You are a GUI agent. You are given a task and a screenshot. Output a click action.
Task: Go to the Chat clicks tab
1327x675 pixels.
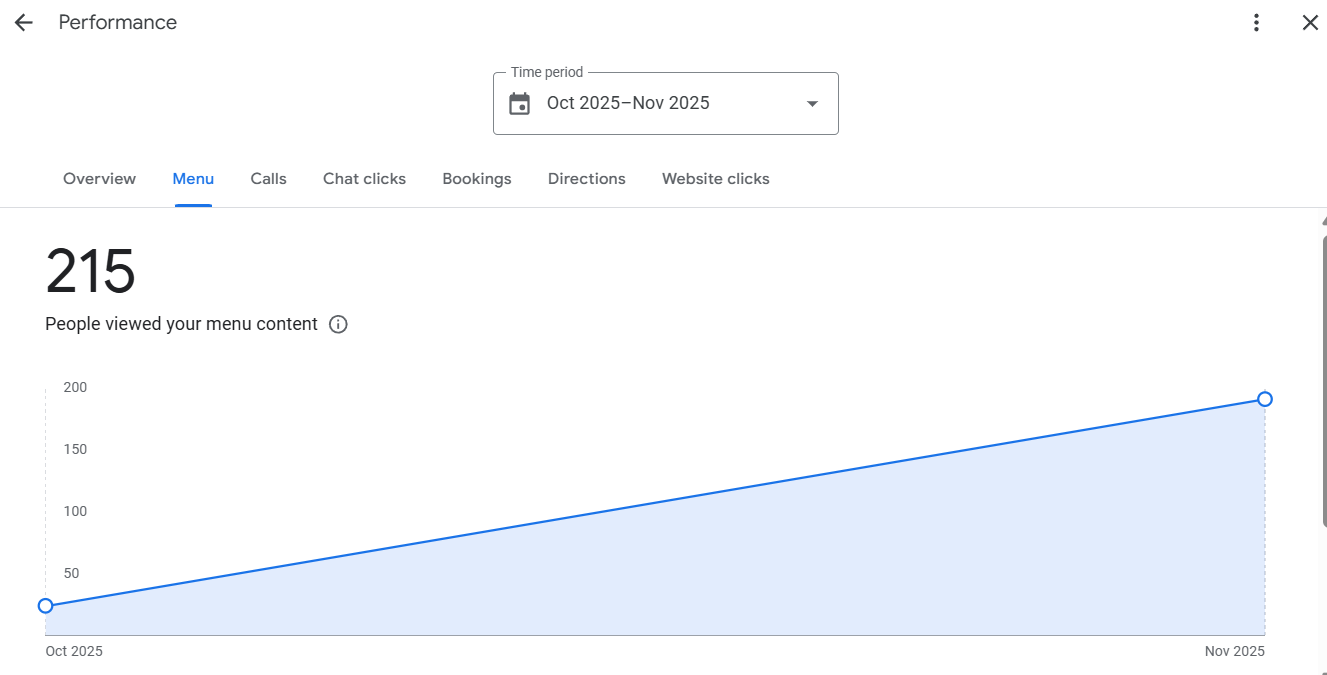pyautogui.click(x=364, y=179)
